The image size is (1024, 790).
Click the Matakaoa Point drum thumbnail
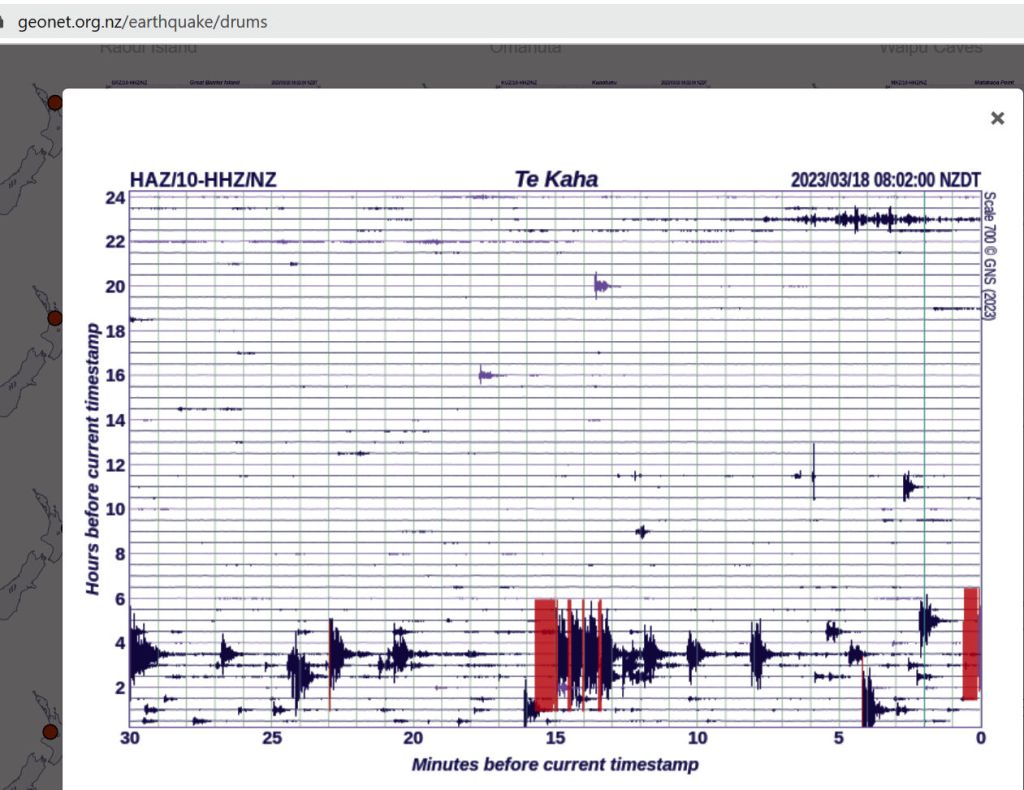[x=991, y=83]
